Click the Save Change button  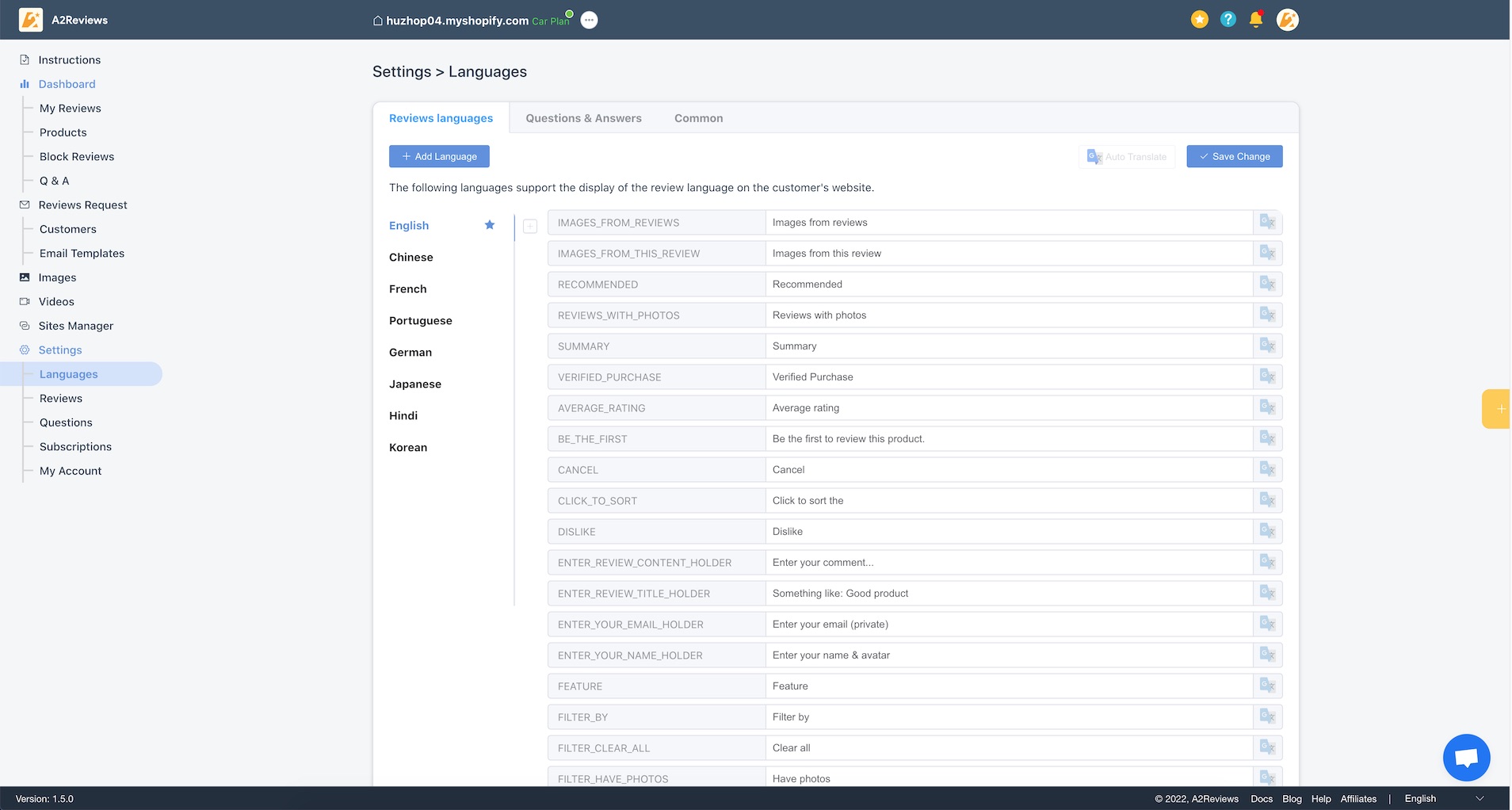click(x=1234, y=156)
